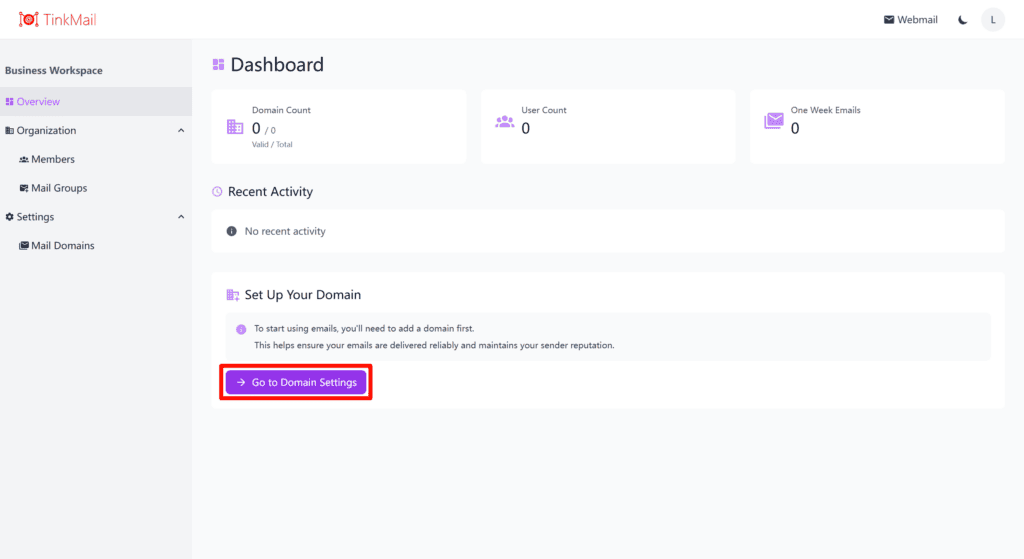Open the Mail Domains page
Image resolution: width=1024 pixels, height=559 pixels.
(x=96, y=246)
